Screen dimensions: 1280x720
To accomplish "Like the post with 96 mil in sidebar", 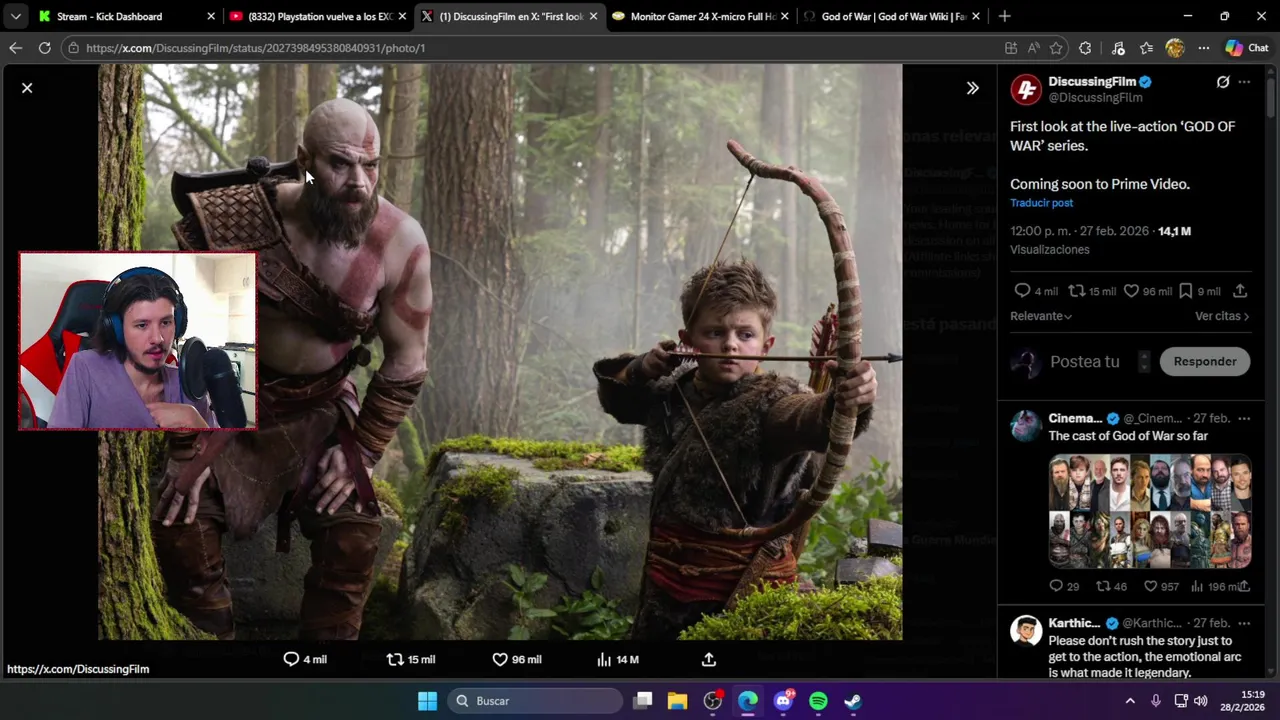I will pos(1147,291).
